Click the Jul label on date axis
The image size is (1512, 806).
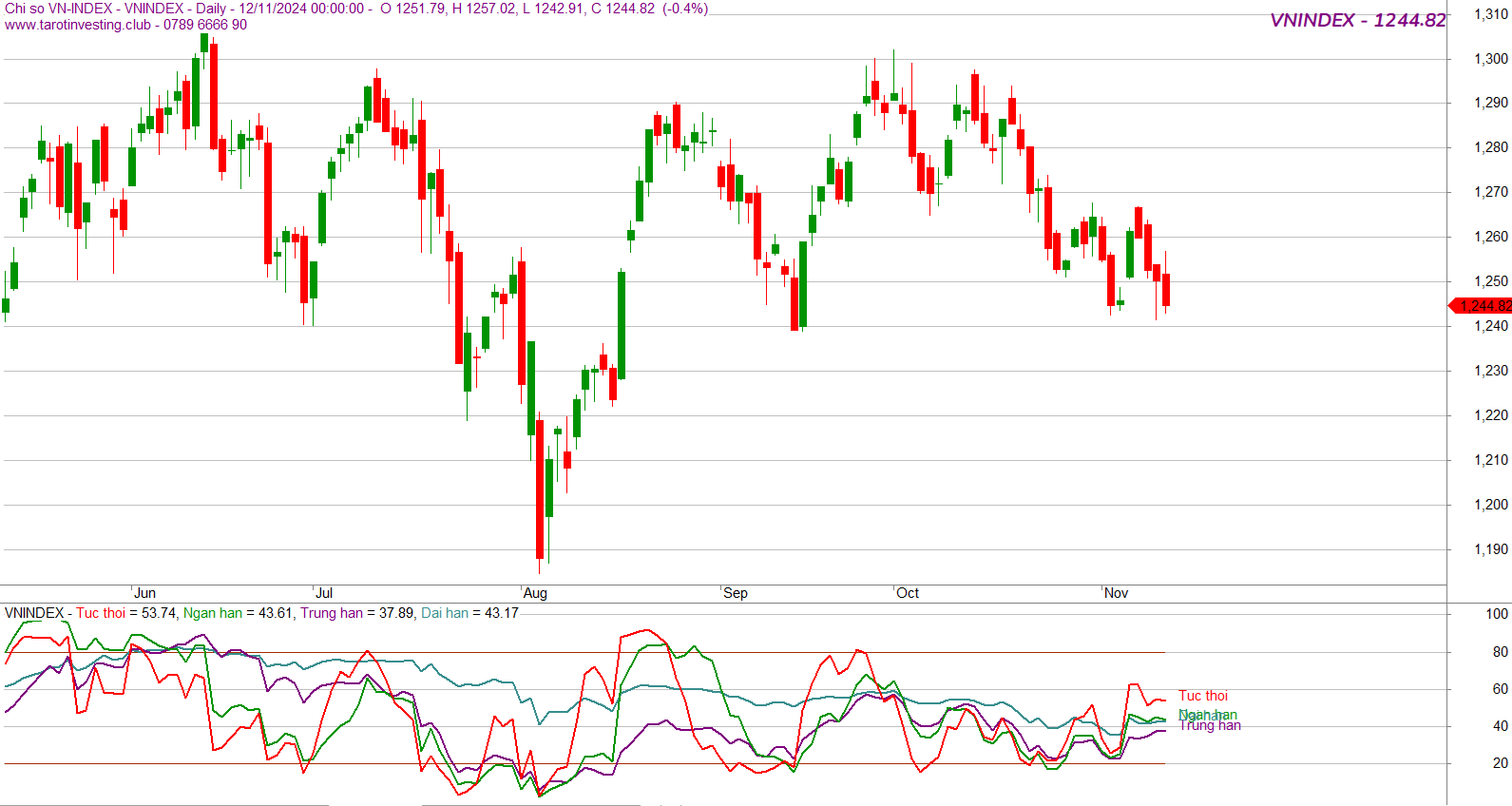coord(324,593)
